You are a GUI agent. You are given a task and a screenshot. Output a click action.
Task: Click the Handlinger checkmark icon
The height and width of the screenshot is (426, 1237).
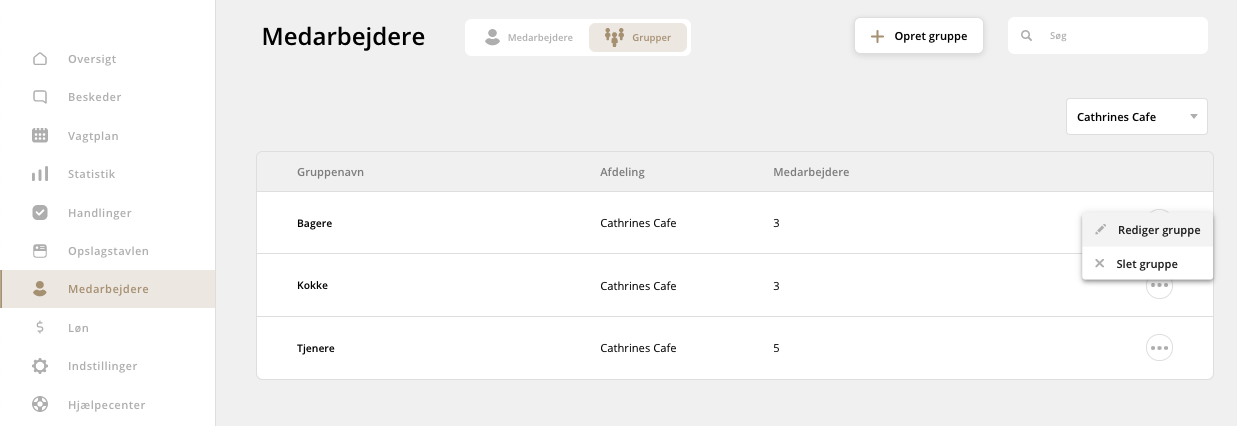[x=40, y=213]
